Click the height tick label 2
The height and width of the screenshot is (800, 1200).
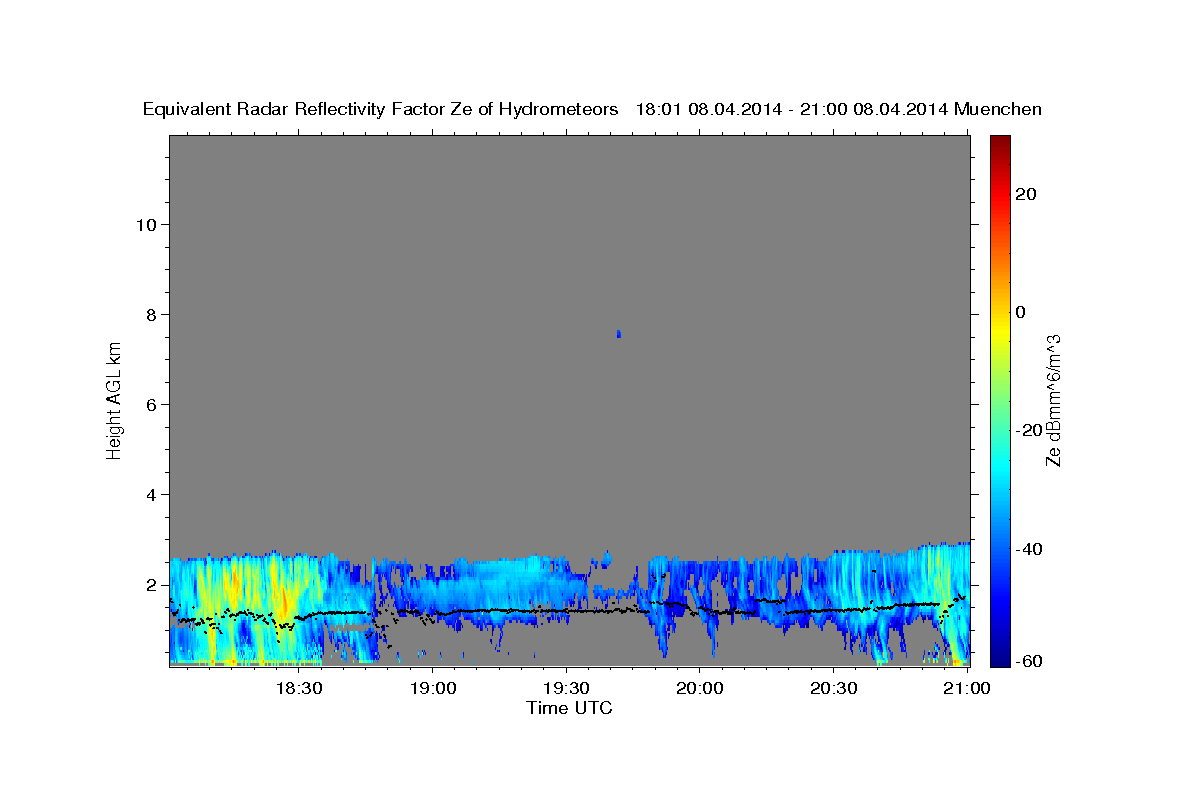149,584
